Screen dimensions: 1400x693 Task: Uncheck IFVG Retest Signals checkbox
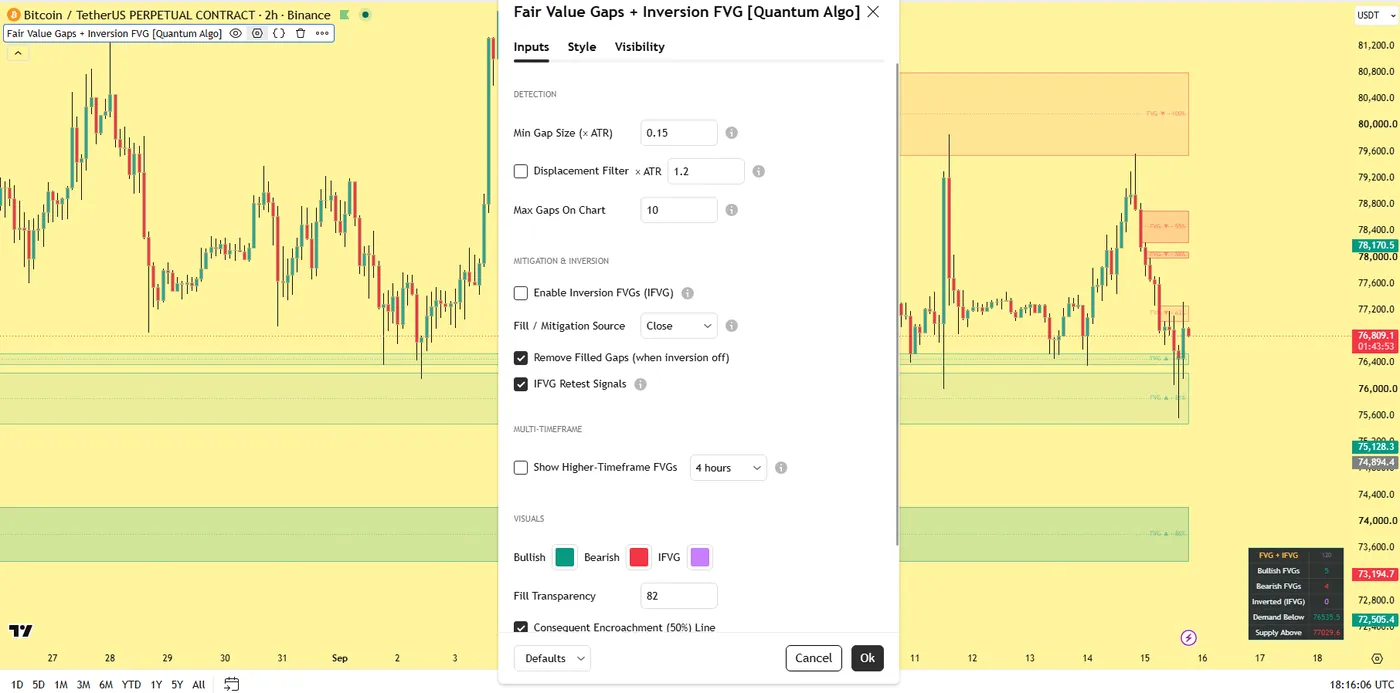[x=521, y=384]
